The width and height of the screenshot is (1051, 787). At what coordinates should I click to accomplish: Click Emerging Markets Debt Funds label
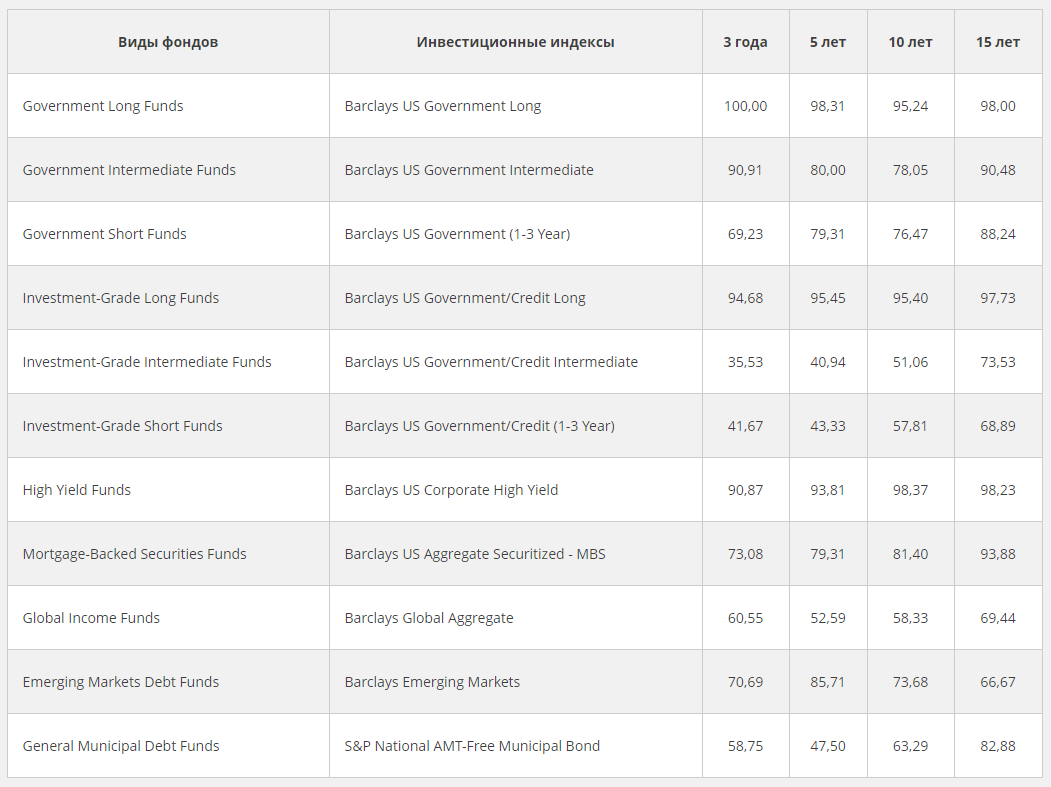pos(121,682)
